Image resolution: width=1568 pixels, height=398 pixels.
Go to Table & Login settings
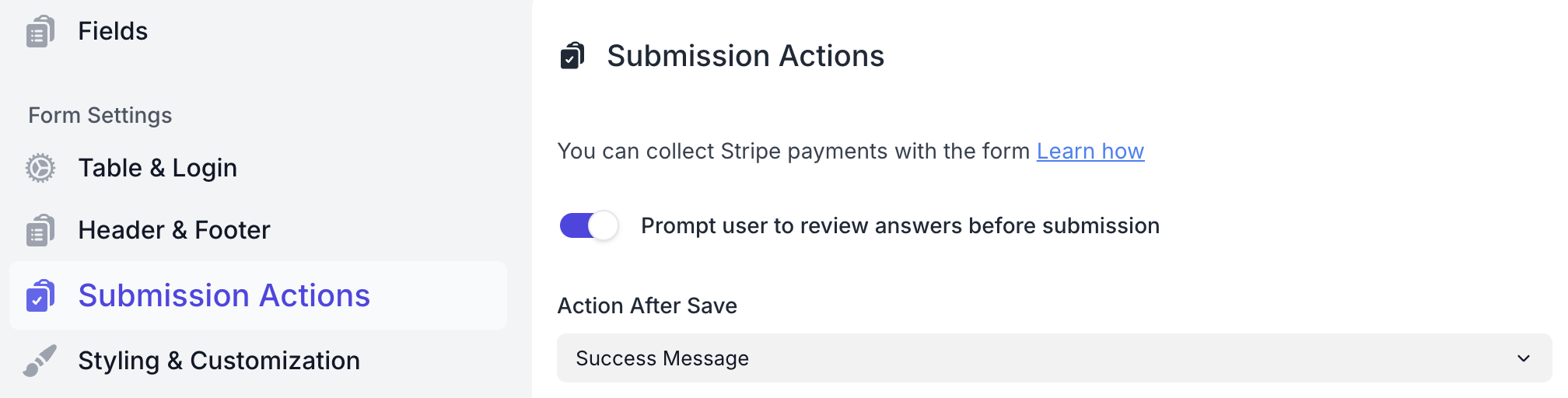coord(157,168)
